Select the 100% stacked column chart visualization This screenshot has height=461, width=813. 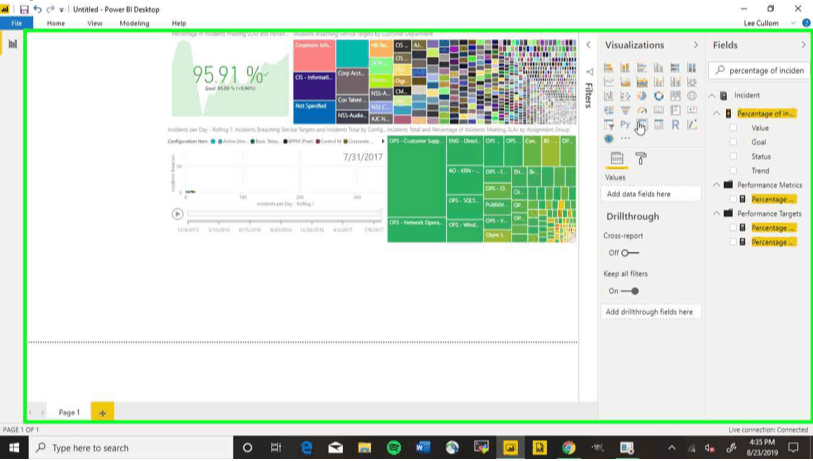692,67
